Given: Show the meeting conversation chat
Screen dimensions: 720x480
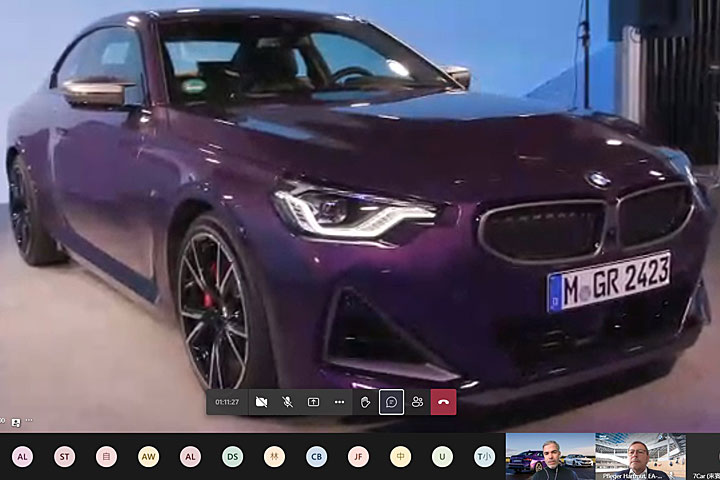Looking at the screenshot, I should pyautogui.click(x=391, y=402).
